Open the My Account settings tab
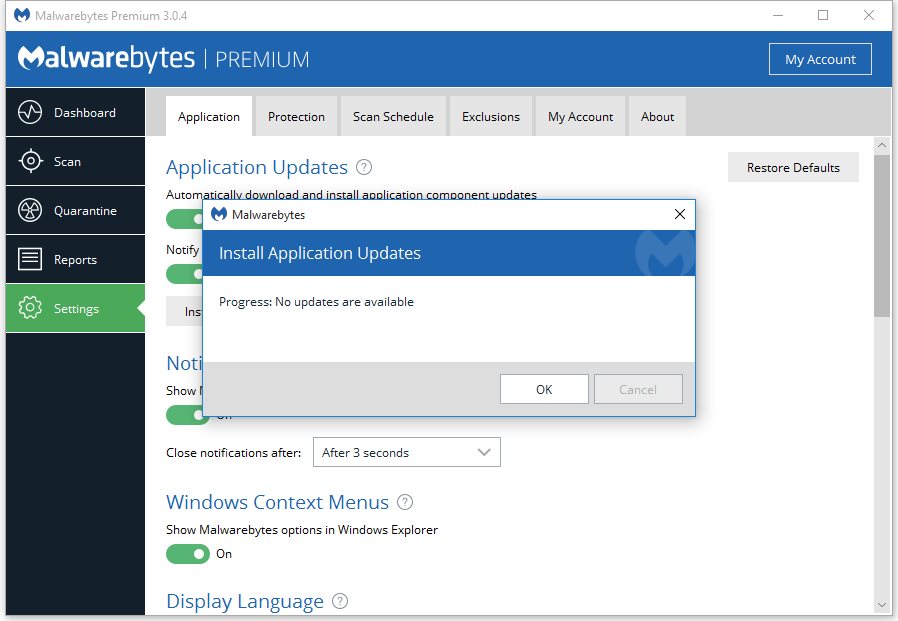The height and width of the screenshot is (621, 898). 580,116
